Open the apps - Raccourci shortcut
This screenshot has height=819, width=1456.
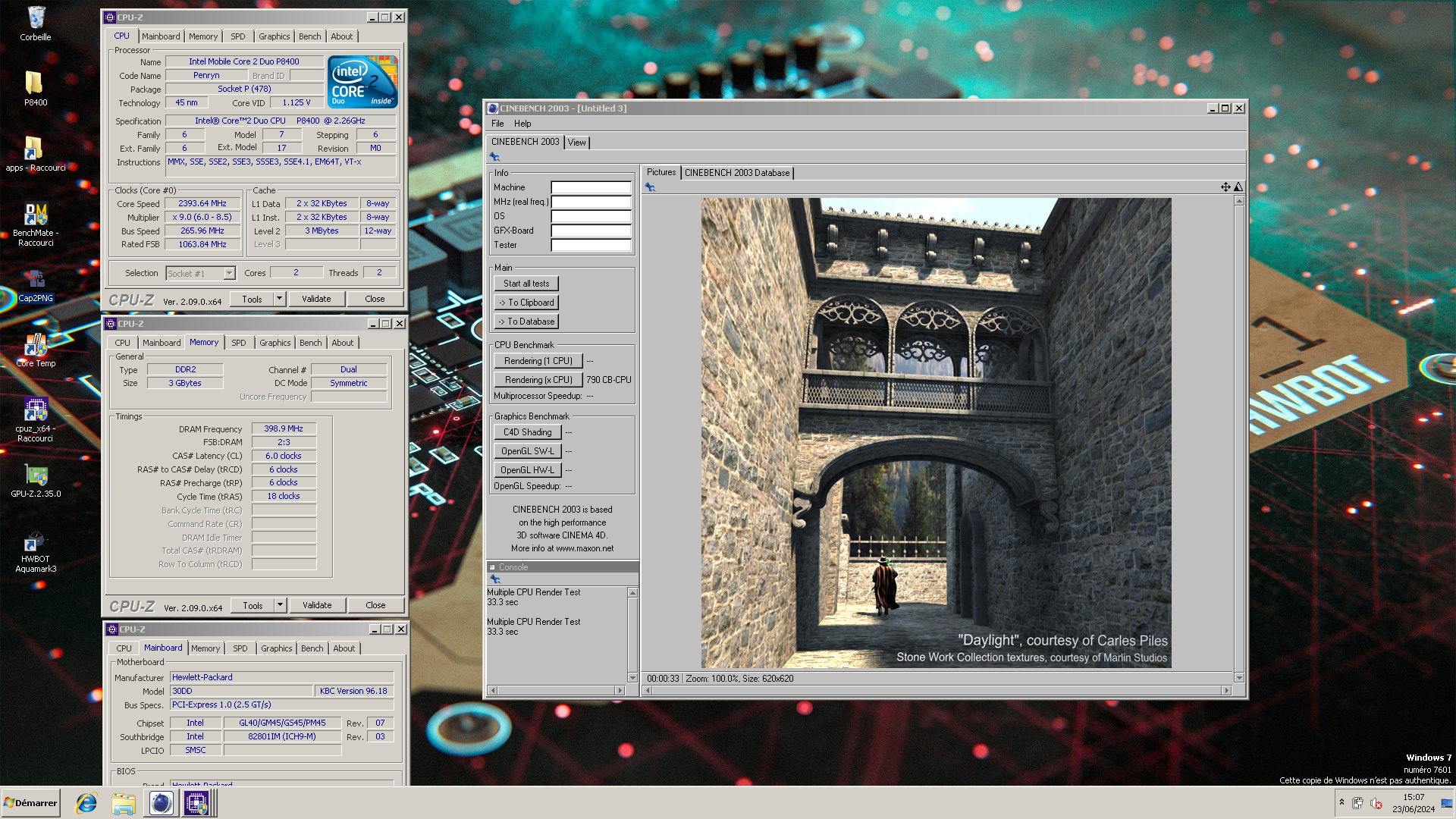pyautogui.click(x=36, y=153)
